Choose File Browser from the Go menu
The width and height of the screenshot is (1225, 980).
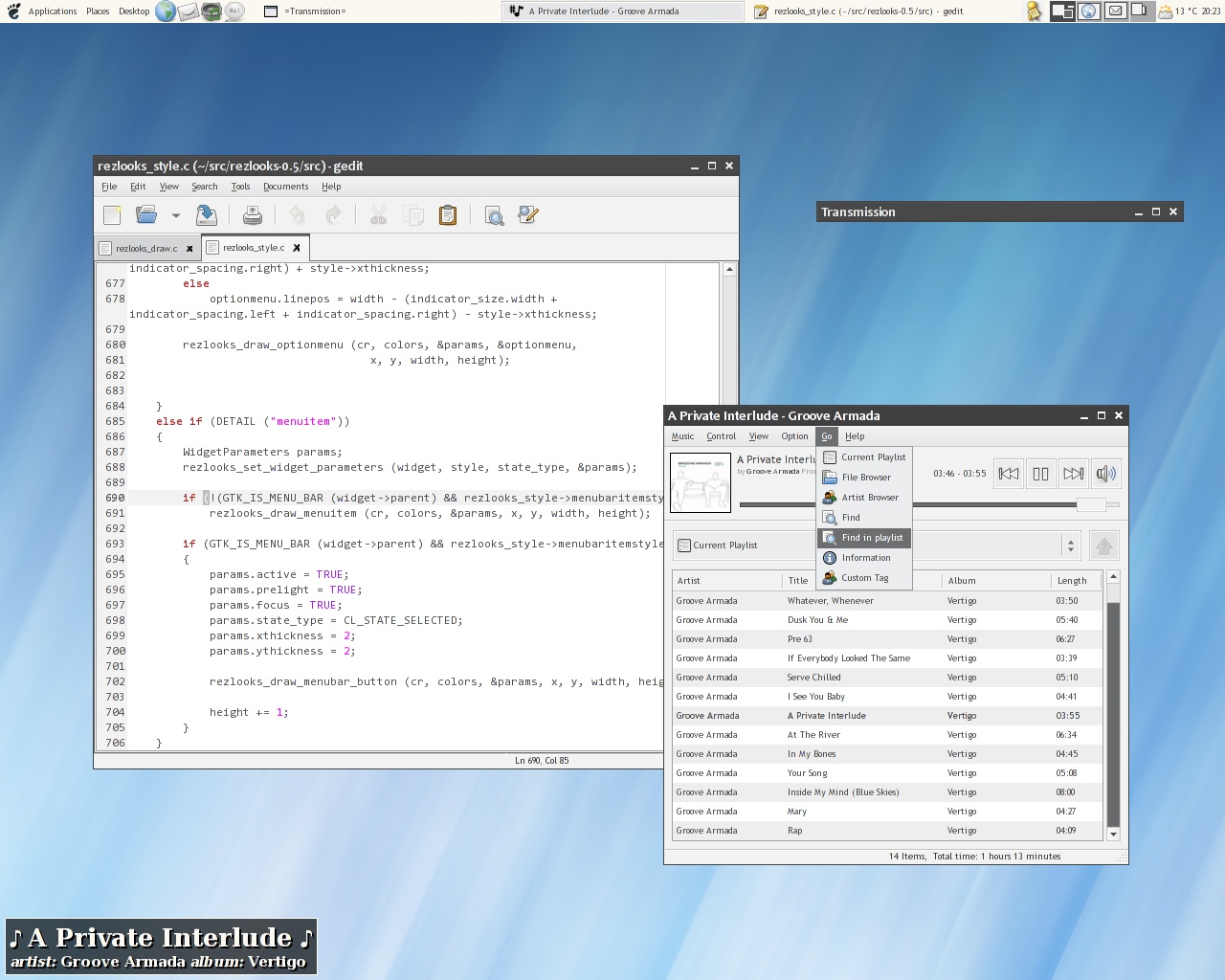coord(864,478)
